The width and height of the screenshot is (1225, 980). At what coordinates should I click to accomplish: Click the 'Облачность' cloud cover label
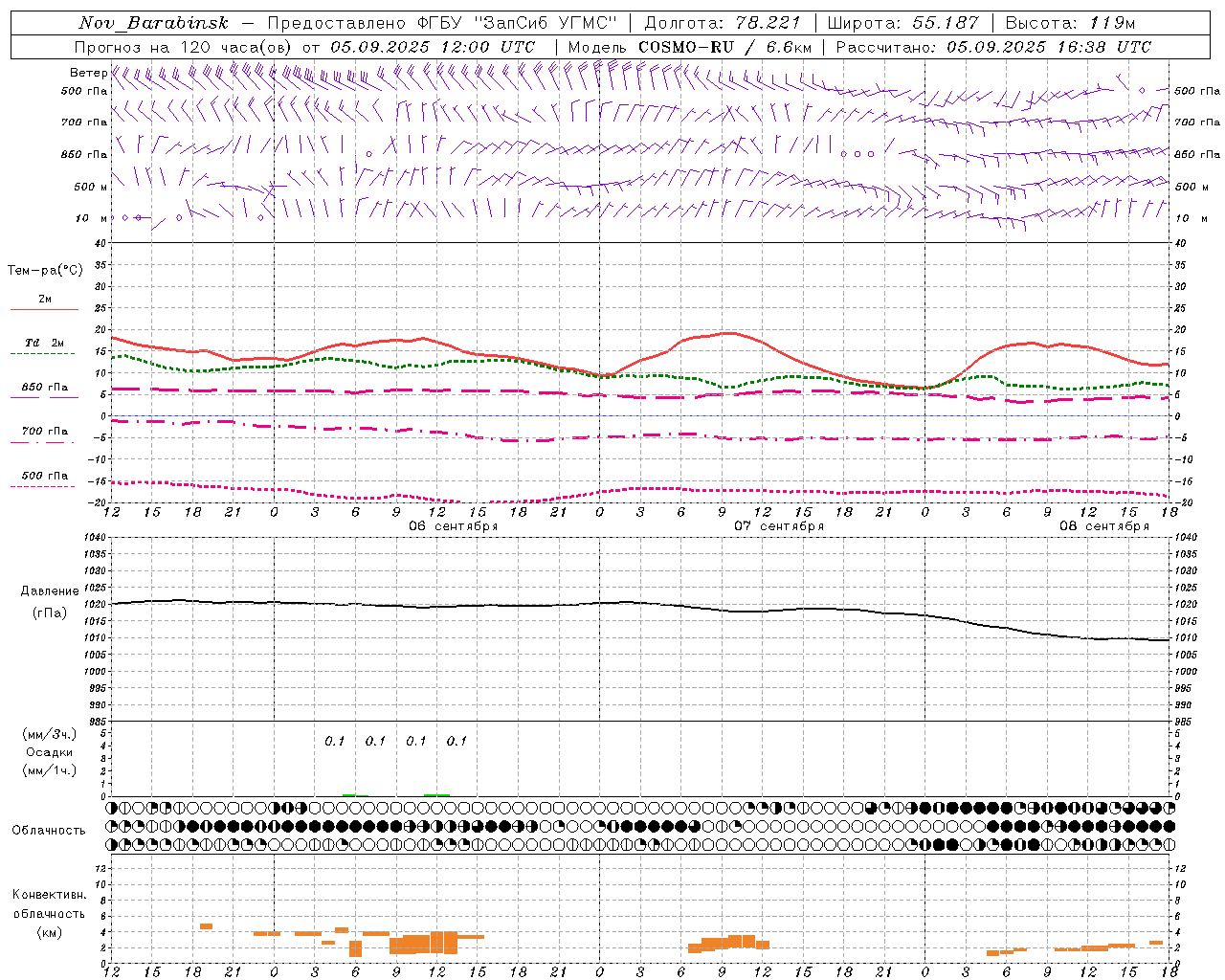pos(49,831)
